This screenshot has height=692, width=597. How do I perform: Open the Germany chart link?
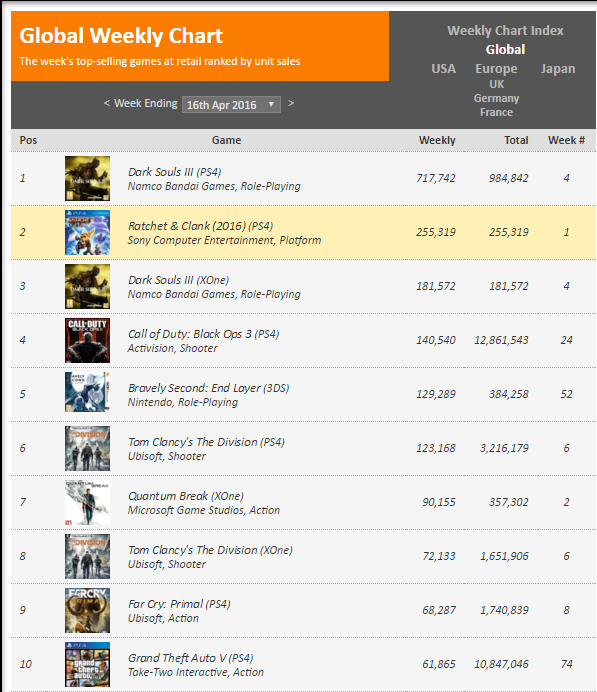coord(496,98)
